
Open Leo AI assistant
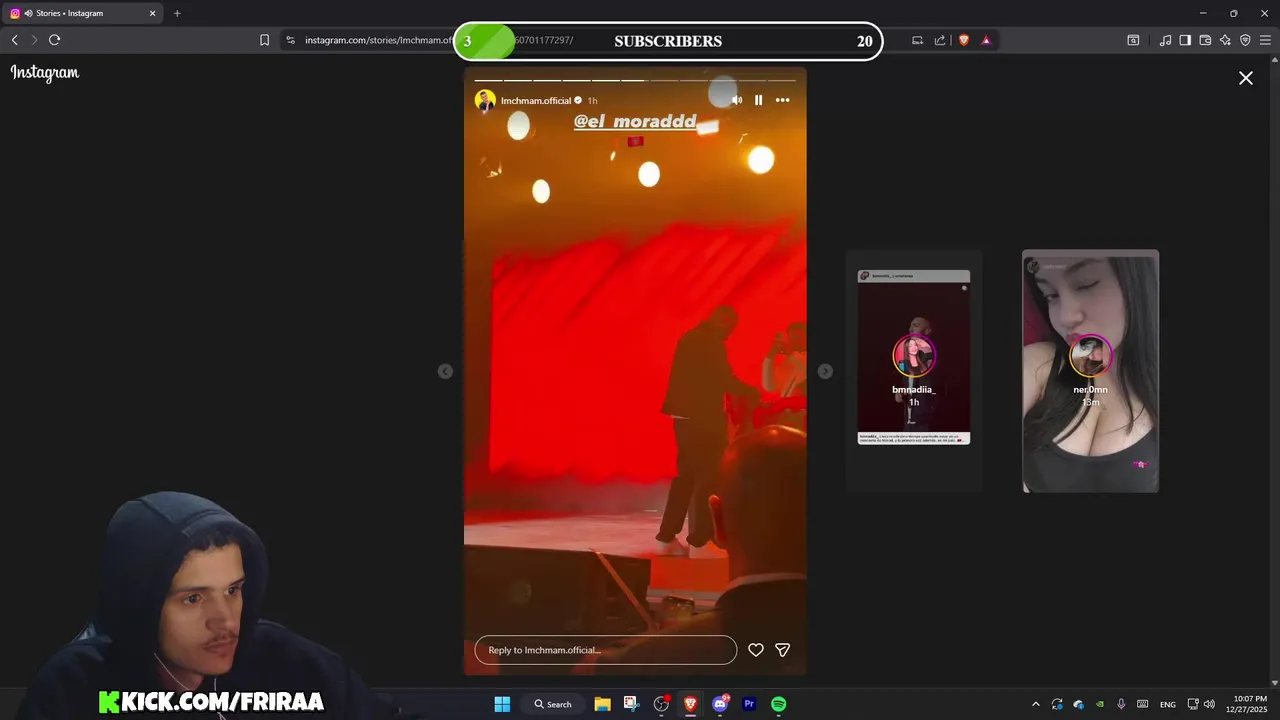(x=1225, y=40)
